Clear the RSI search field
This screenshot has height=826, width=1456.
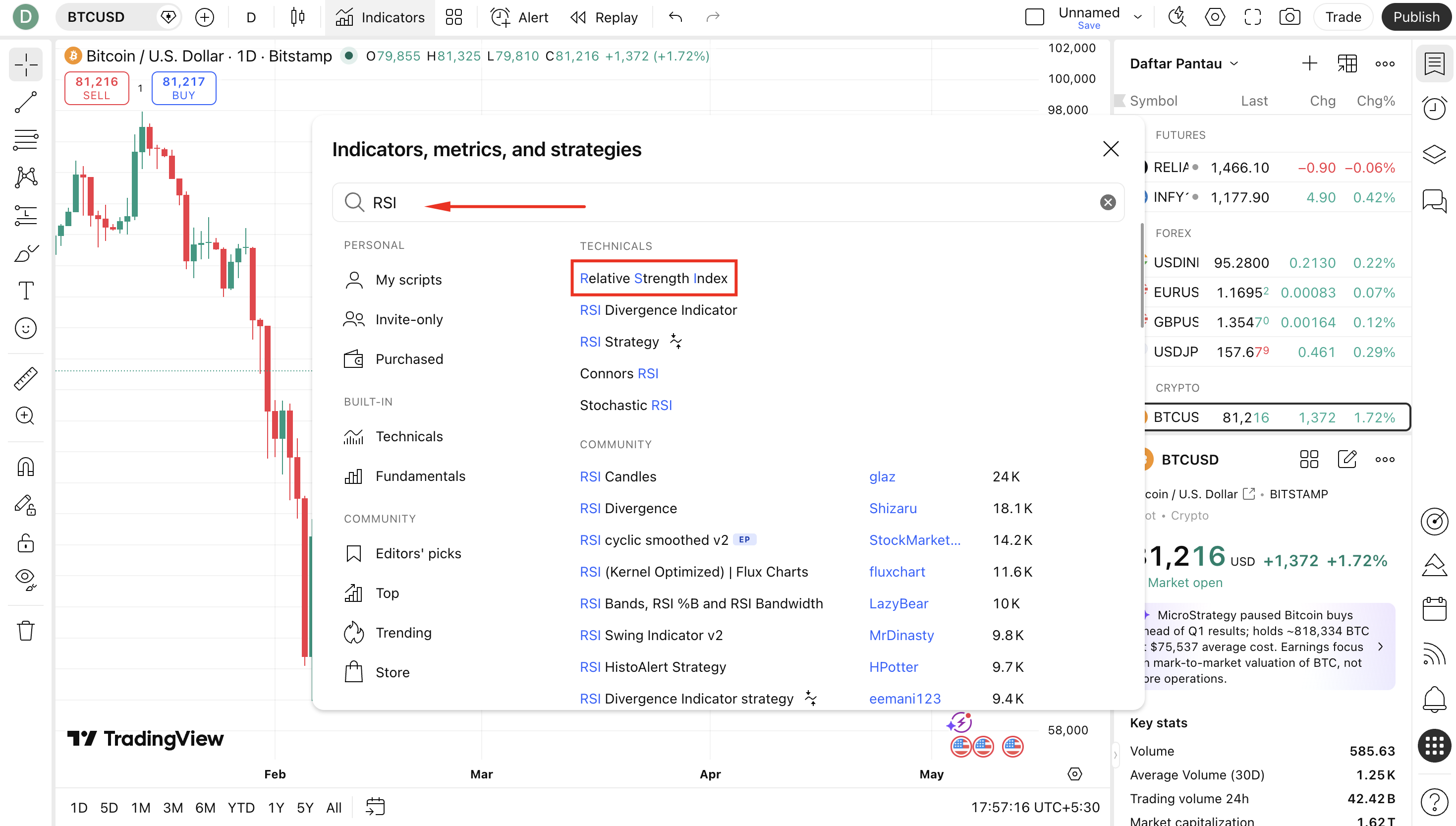(1108, 202)
